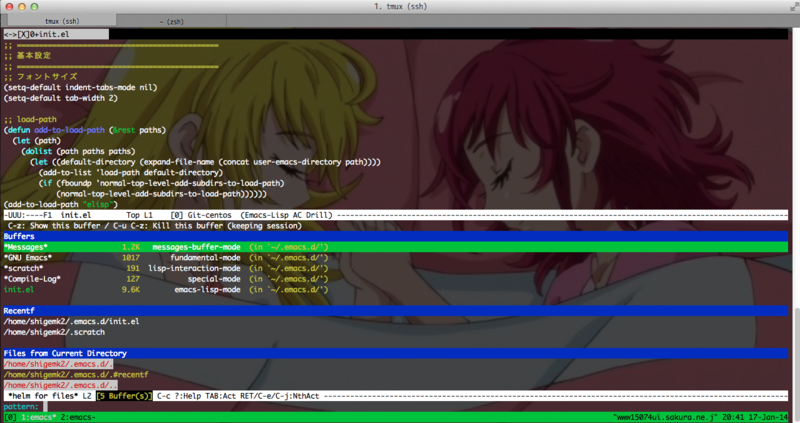Select *GNU Emacs* buffer row

click(395, 258)
